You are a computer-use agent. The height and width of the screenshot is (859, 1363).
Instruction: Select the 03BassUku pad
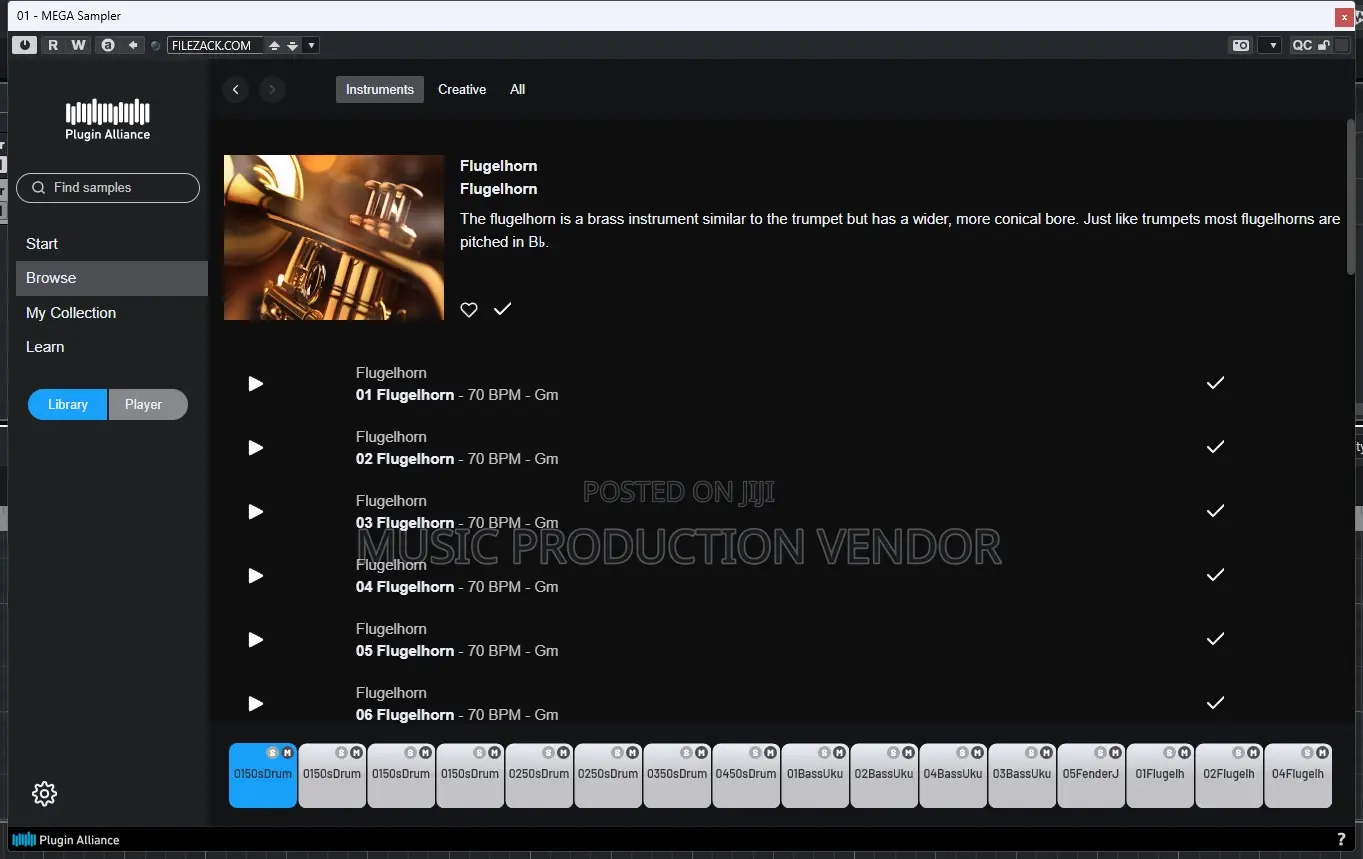1022,775
